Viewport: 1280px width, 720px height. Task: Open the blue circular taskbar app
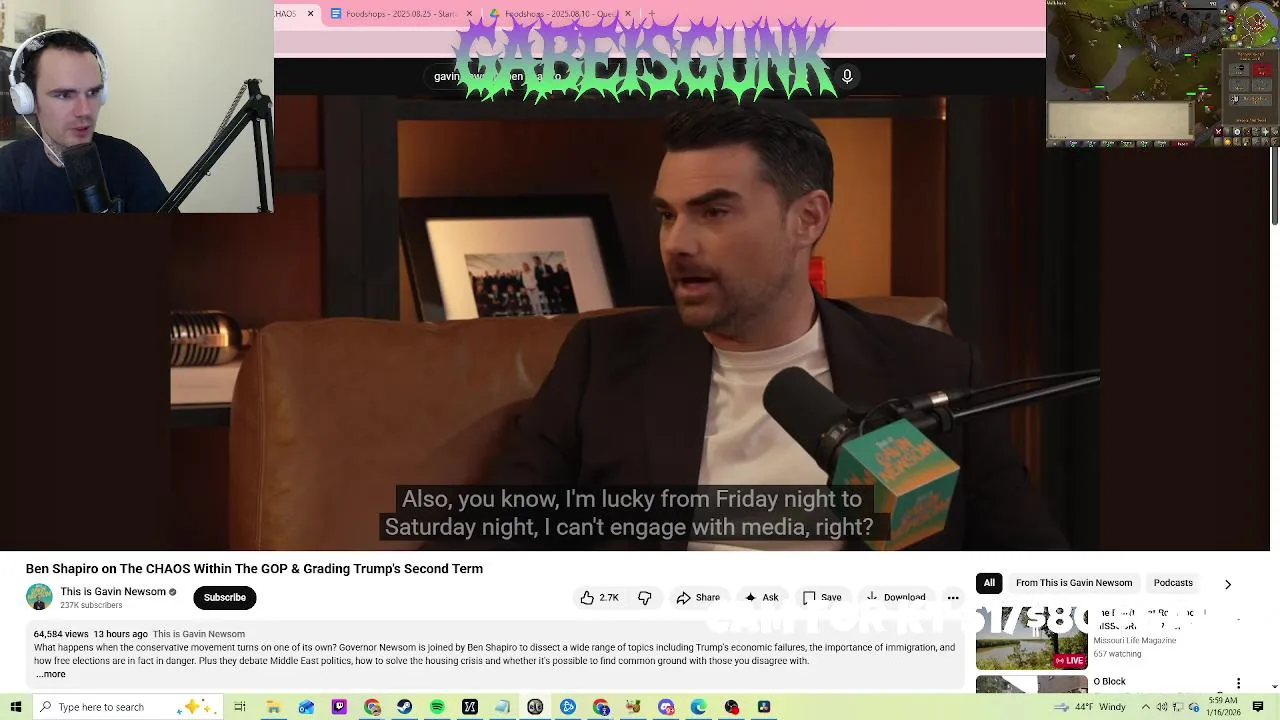pyautogui.click(x=568, y=707)
